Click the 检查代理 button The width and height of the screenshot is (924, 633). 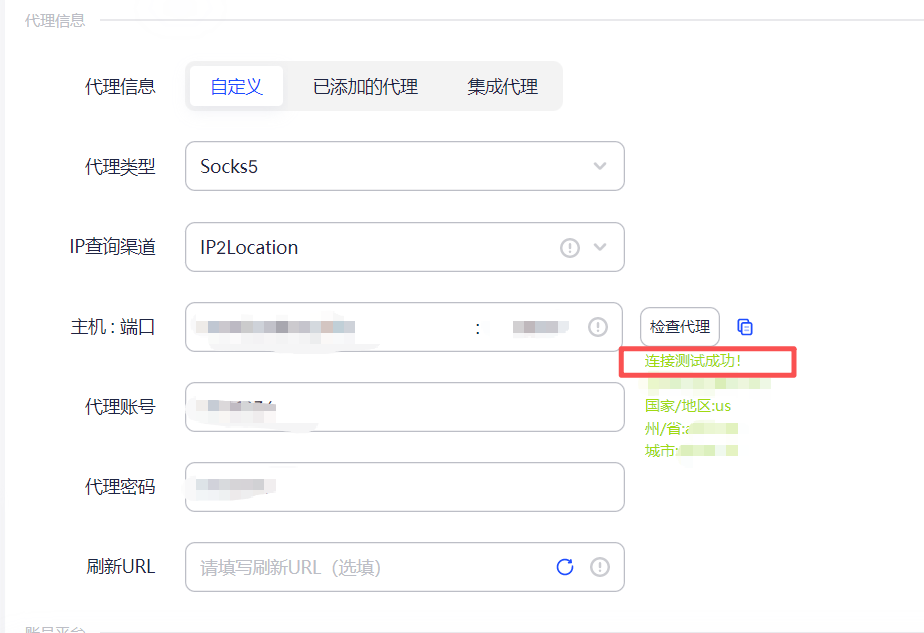pyautogui.click(x=681, y=326)
